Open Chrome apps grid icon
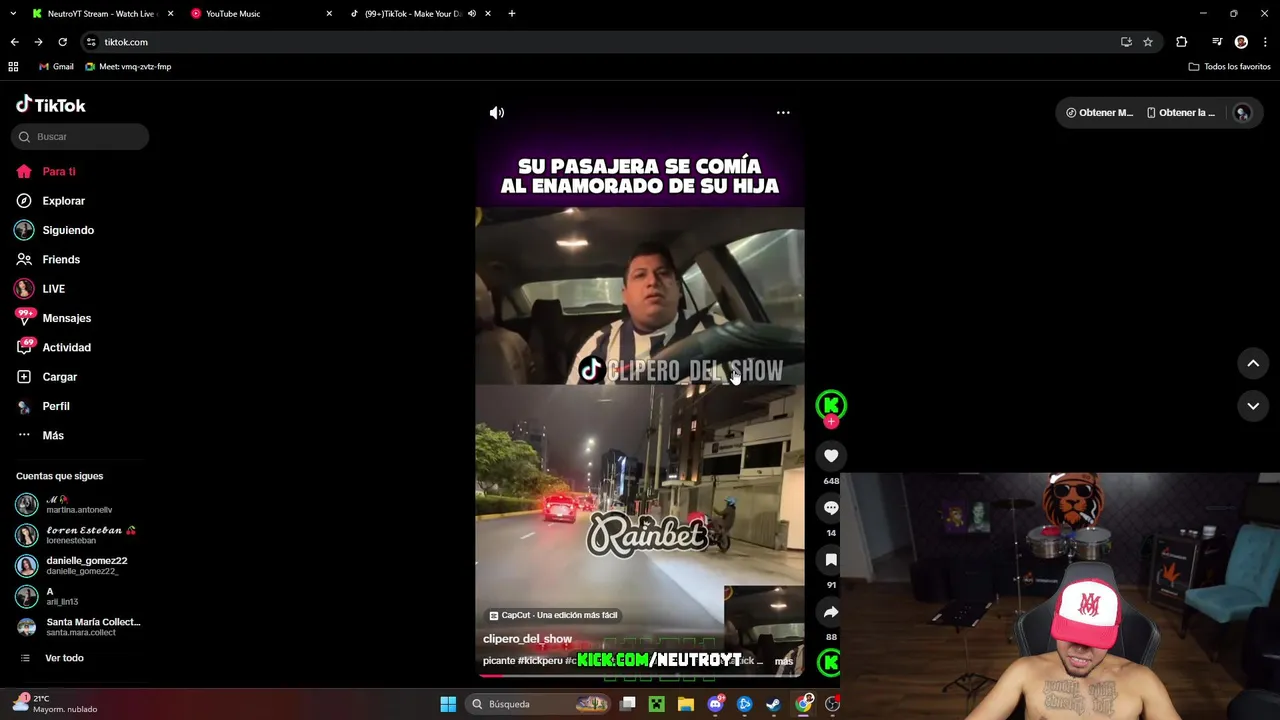 click(13, 67)
